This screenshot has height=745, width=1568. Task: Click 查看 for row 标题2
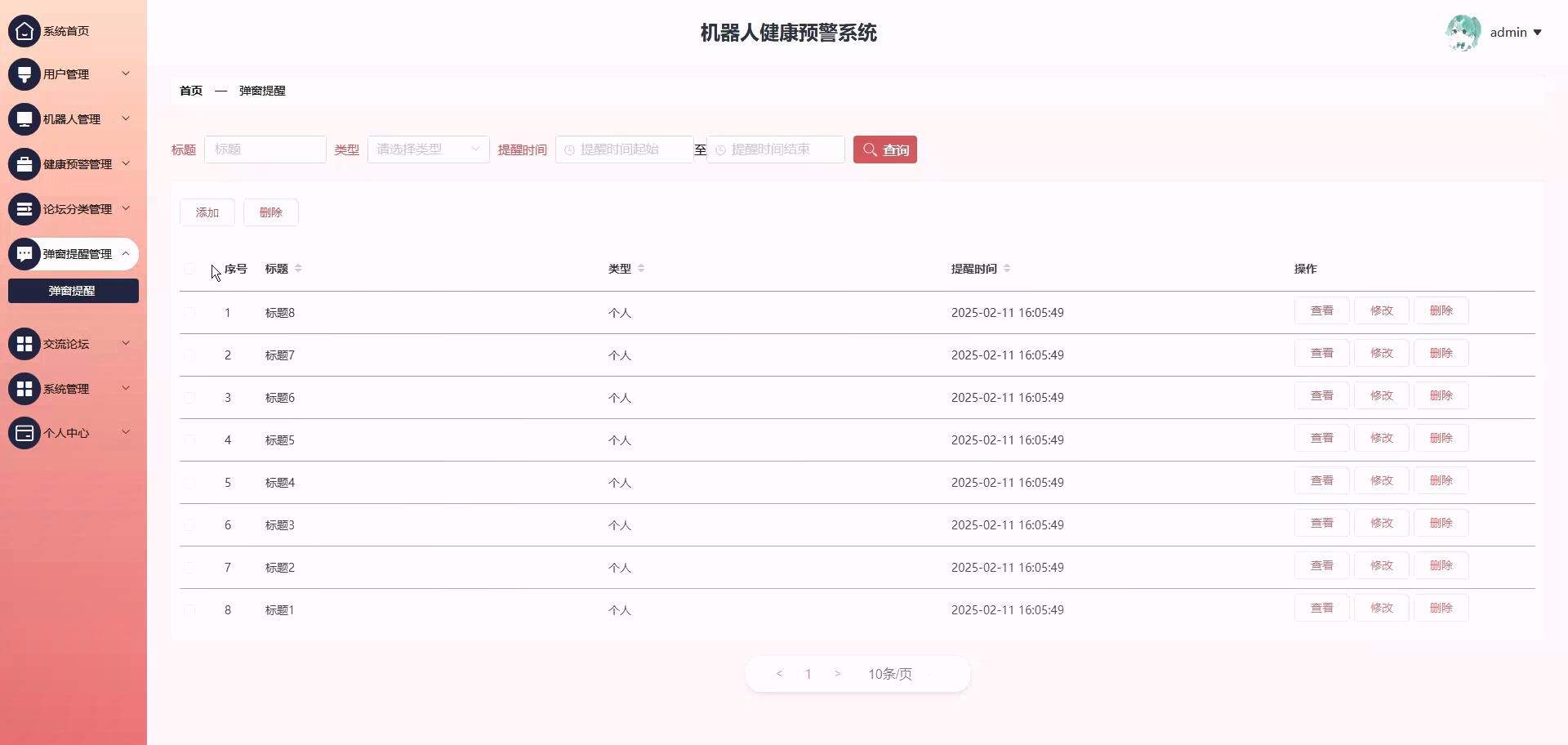[1322, 565]
